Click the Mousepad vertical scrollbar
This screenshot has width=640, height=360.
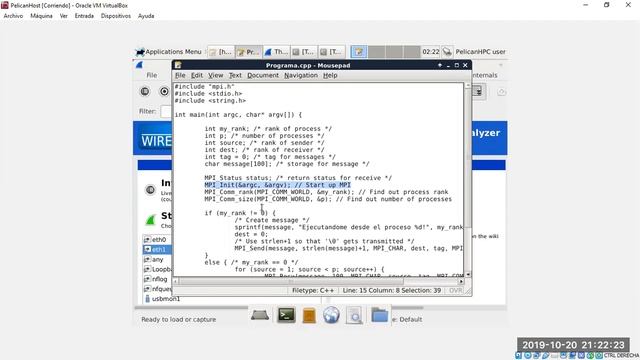468,180
